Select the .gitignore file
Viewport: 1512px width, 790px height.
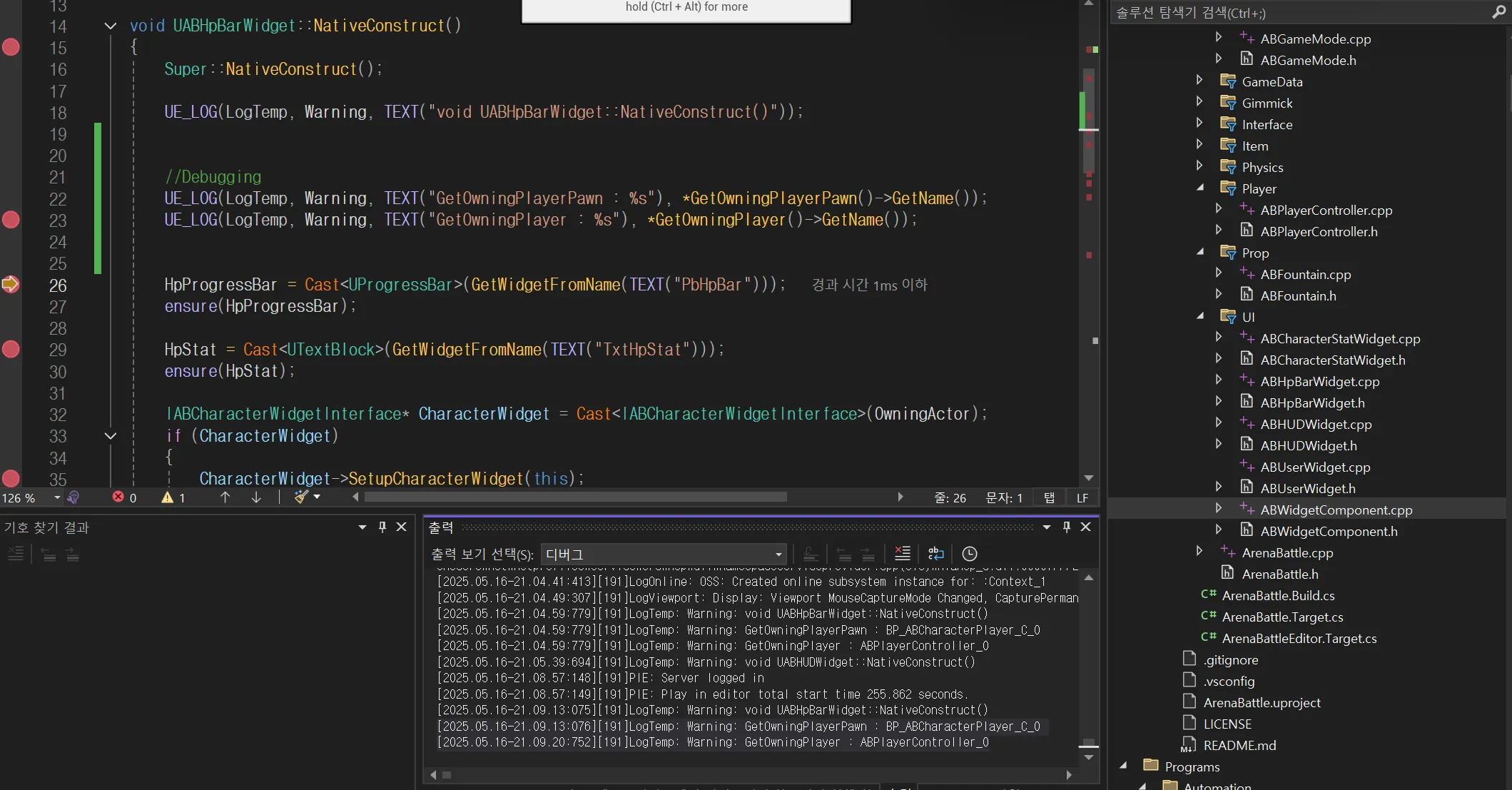(x=1230, y=659)
